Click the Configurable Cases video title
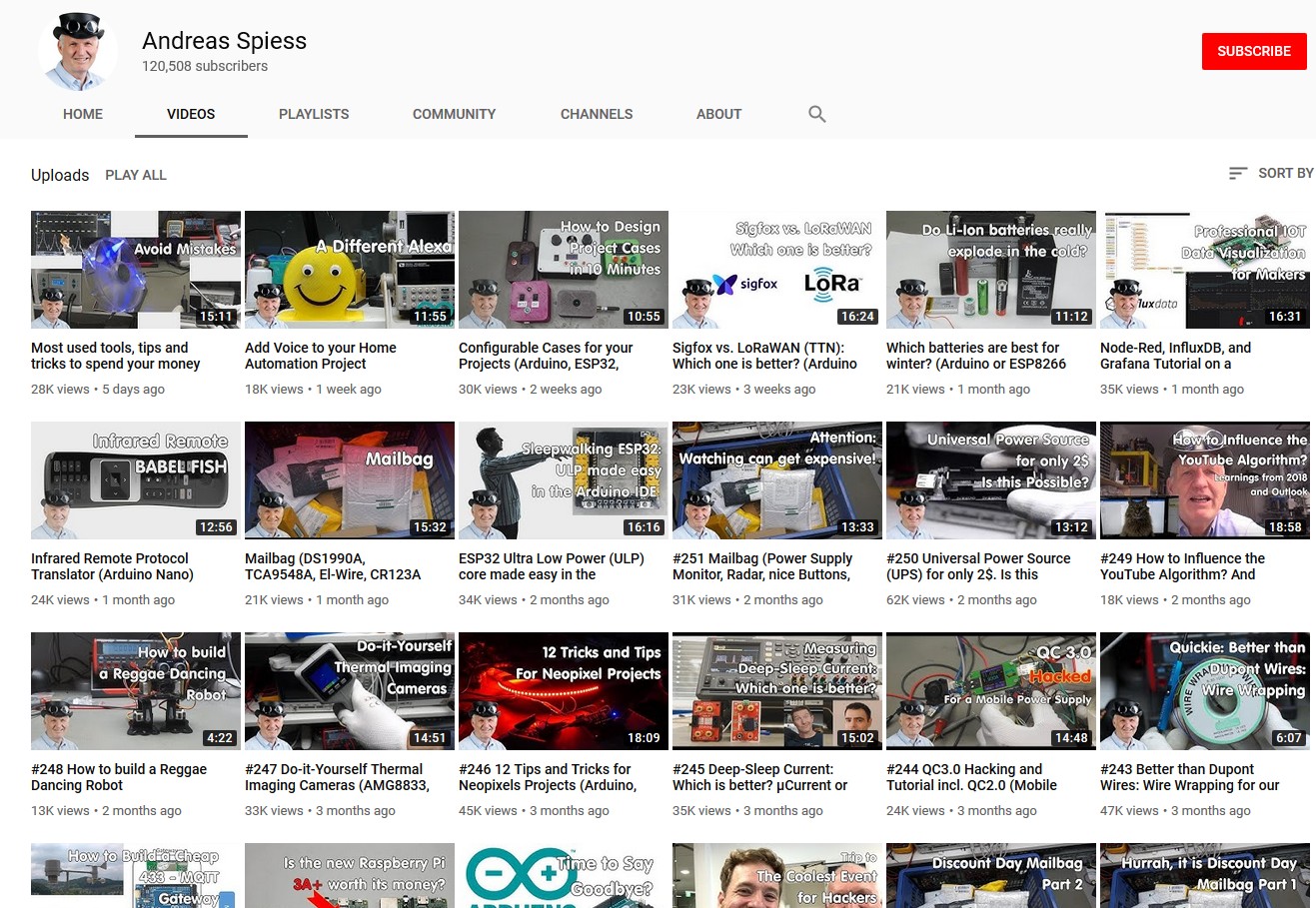1316x908 pixels. pyautogui.click(x=546, y=356)
